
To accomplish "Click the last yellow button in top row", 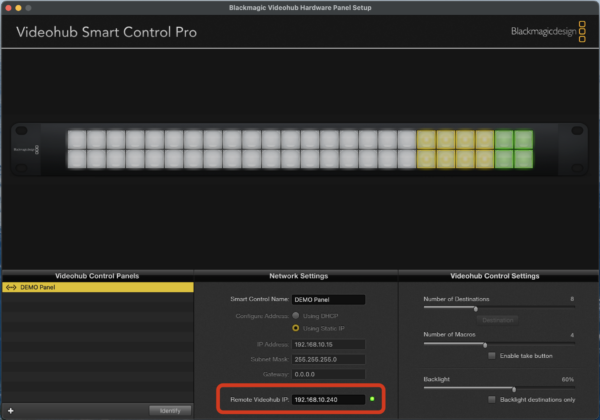I will [484, 140].
